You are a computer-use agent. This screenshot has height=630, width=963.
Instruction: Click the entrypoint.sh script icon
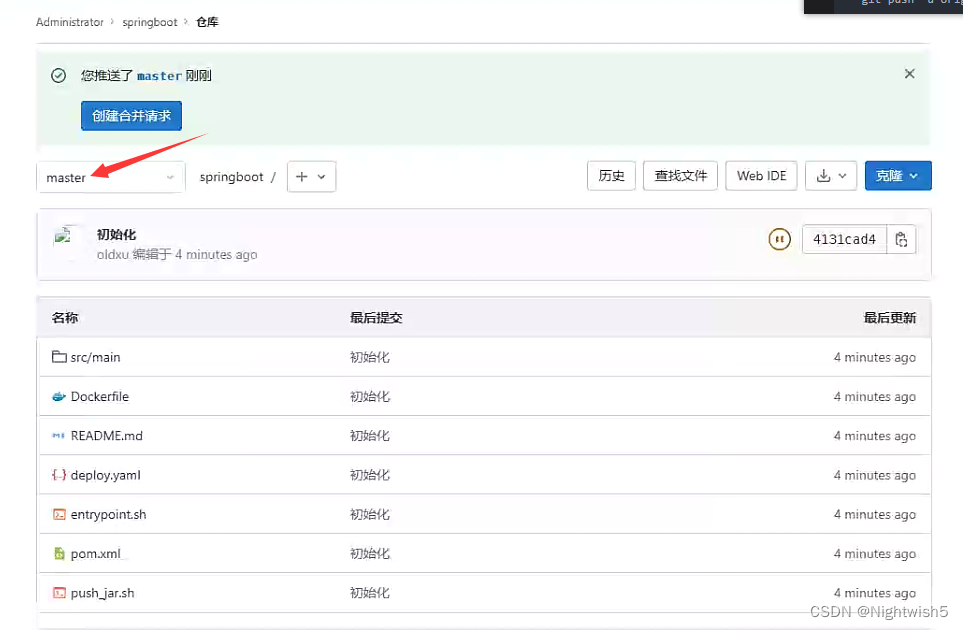coord(58,514)
